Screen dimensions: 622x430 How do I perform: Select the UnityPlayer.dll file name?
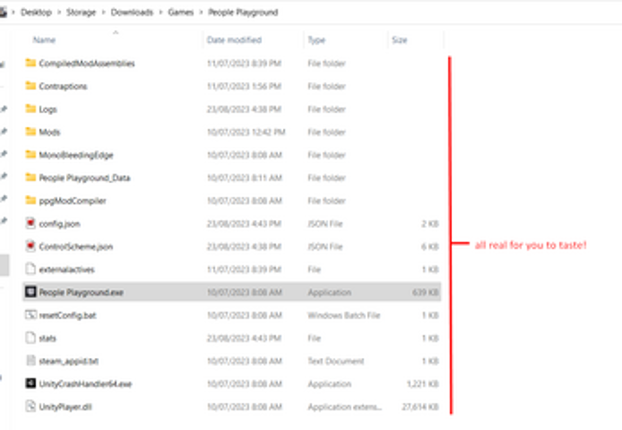[65, 407]
